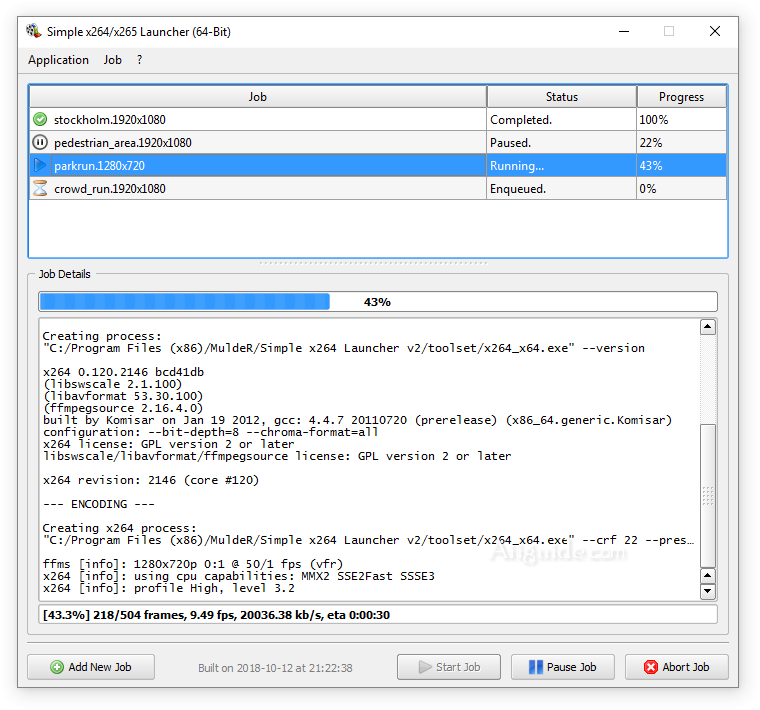Click the 43% job details progress bar
760x710 pixels.
(378, 301)
